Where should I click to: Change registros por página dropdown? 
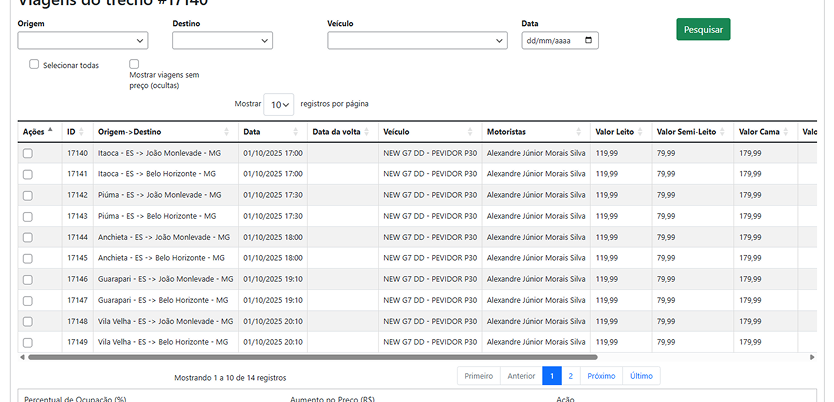[x=279, y=104]
